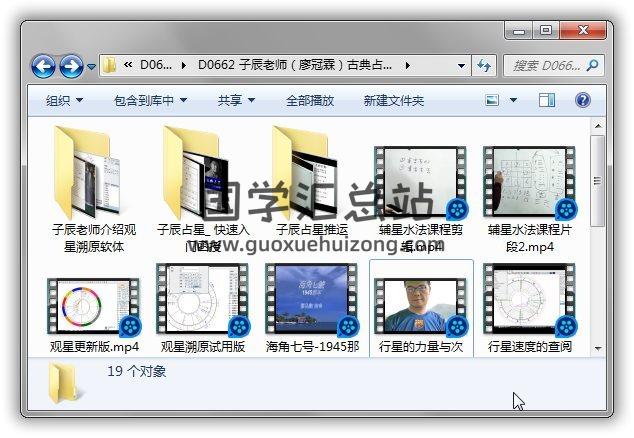Click the scrollbar down arrow
The height and width of the screenshot is (438, 634).
[598, 348]
